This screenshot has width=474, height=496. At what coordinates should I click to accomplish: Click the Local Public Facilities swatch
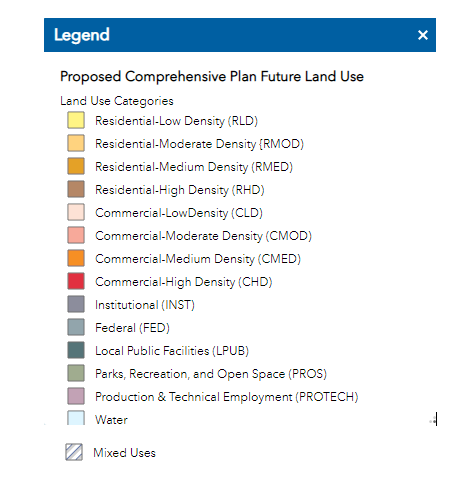point(76,350)
